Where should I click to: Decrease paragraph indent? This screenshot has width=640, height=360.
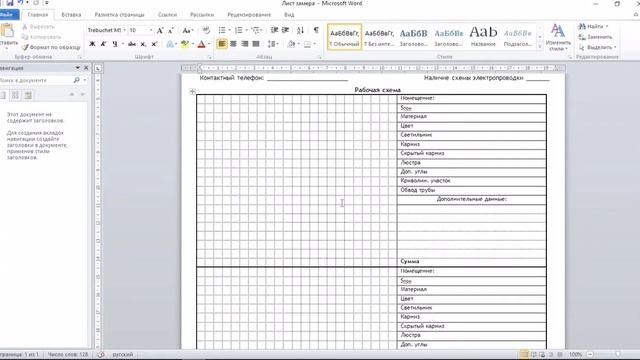point(274,30)
